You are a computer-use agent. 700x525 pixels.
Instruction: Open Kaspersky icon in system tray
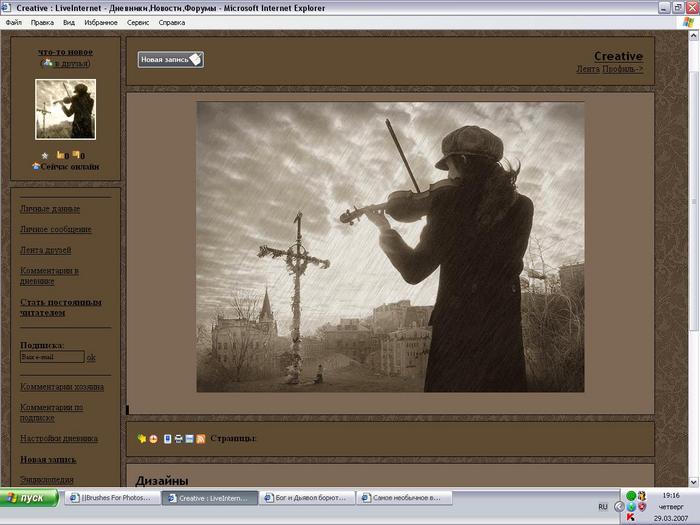coord(631,516)
